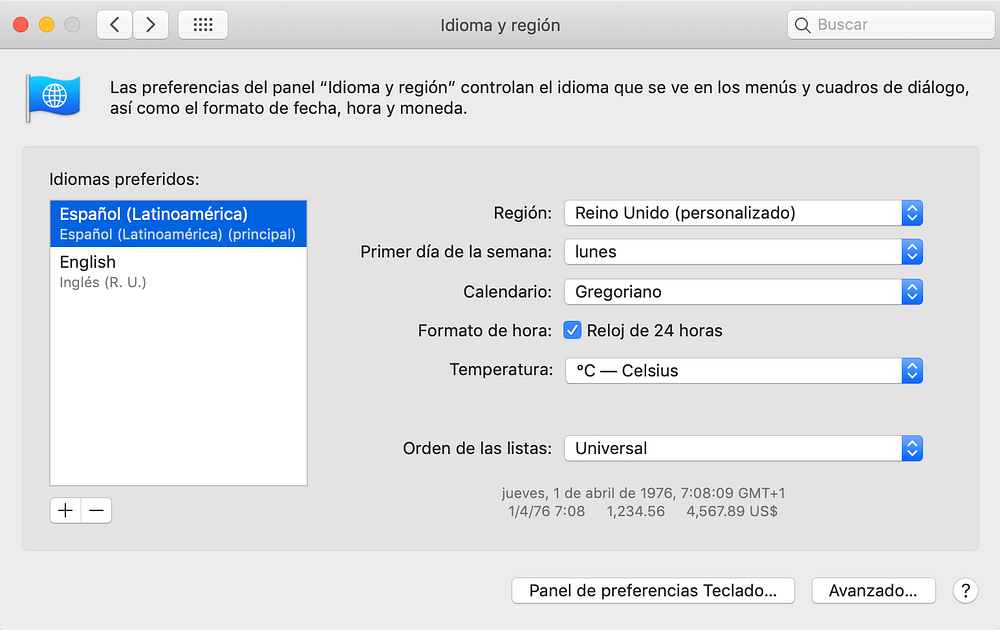The height and width of the screenshot is (630, 1000).
Task: Click the short date sample 1/4/76 7:08
Action: [x=547, y=511]
